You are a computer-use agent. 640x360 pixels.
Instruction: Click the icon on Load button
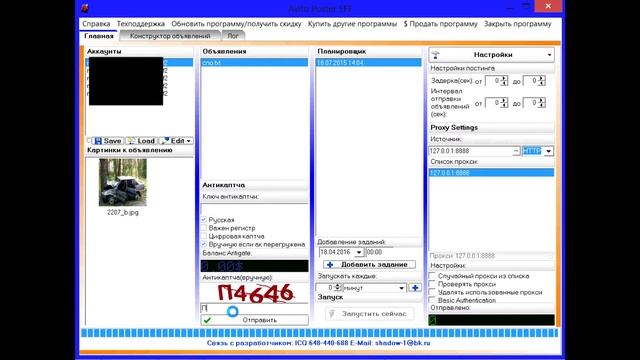click(x=131, y=141)
